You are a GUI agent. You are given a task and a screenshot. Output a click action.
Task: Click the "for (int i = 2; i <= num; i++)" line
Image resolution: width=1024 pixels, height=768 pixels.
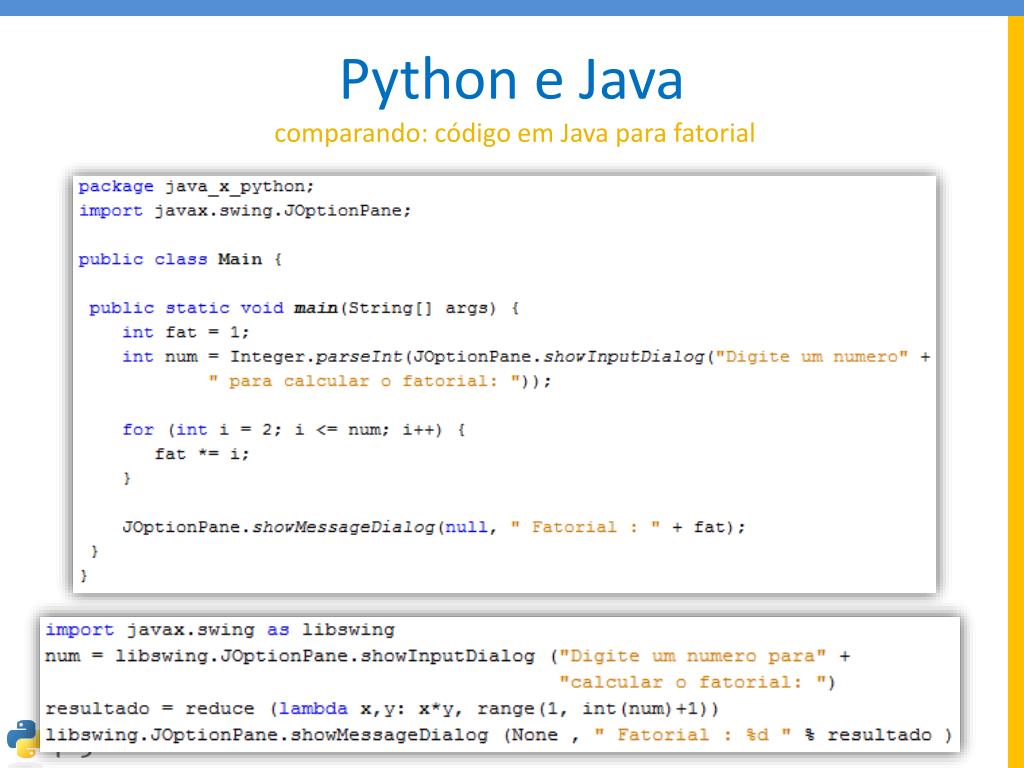tap(293, 430)
